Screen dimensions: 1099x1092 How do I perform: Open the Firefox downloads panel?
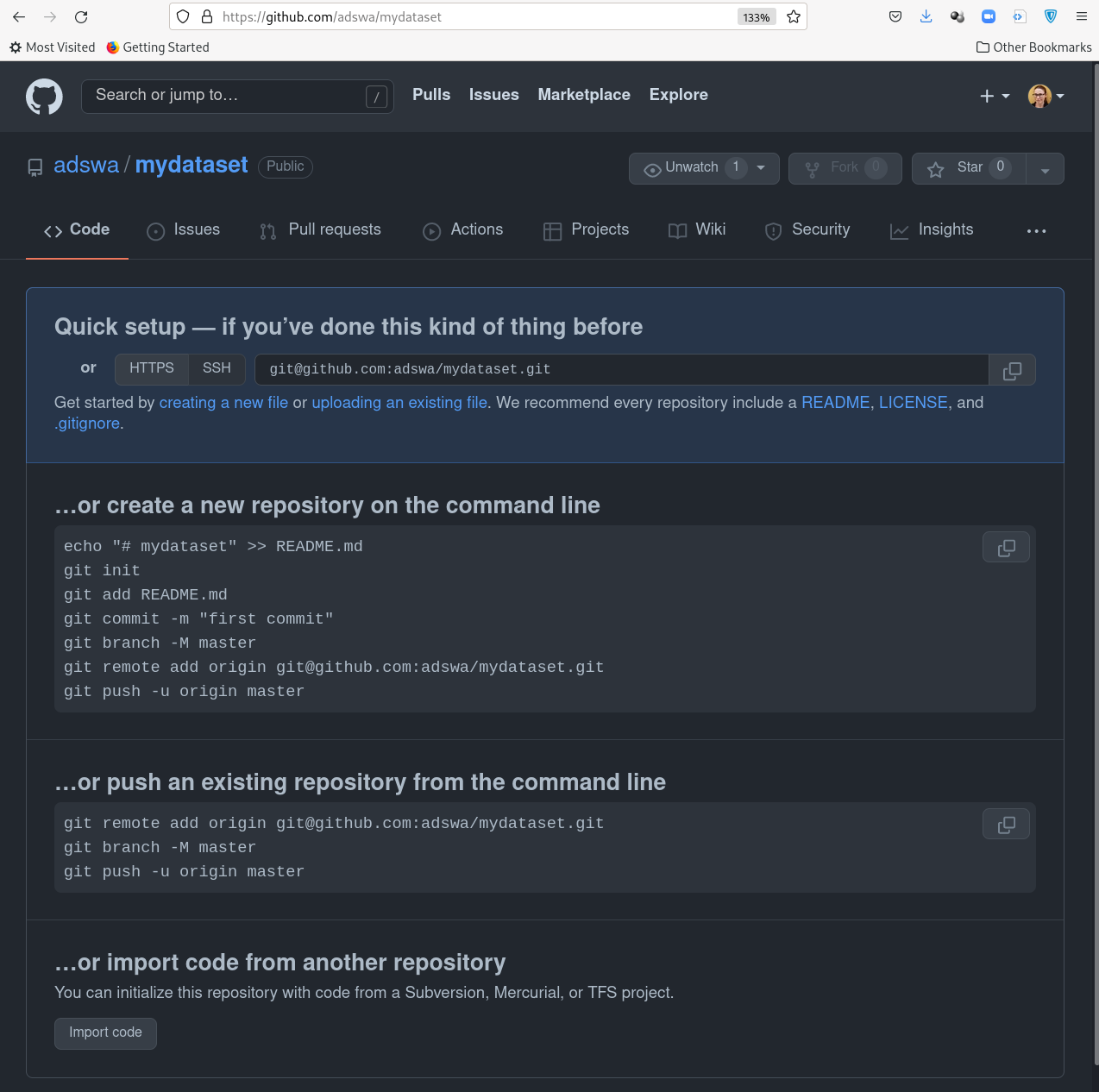tap(926, 17)
